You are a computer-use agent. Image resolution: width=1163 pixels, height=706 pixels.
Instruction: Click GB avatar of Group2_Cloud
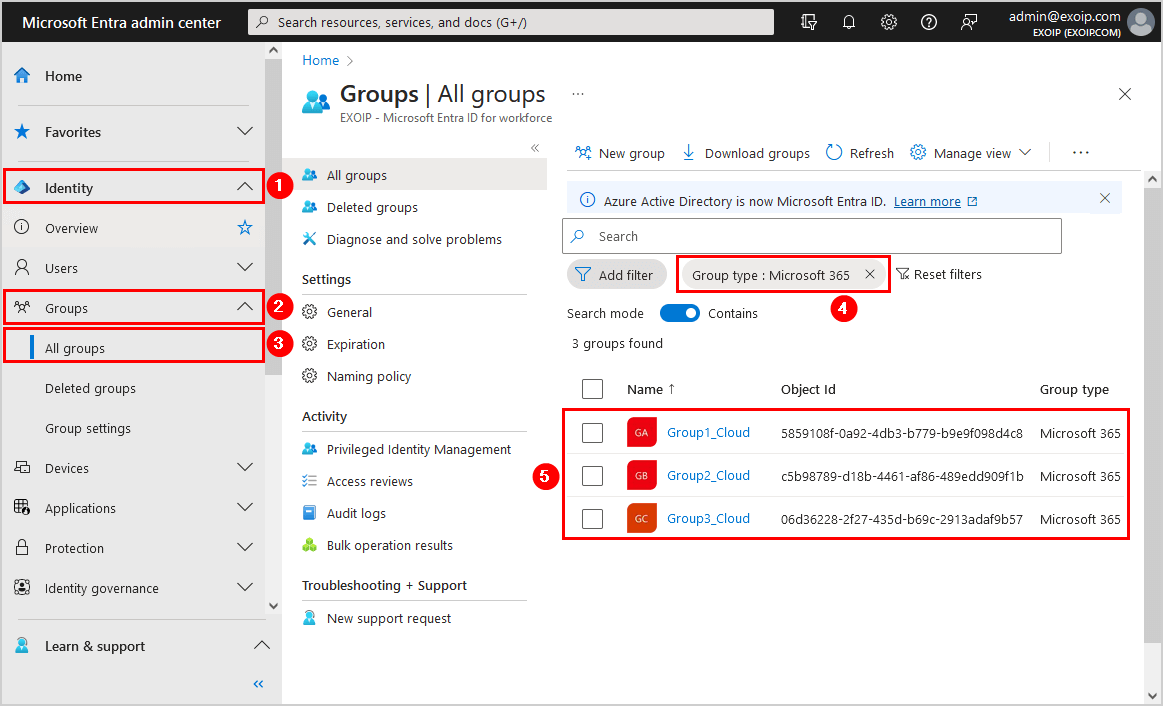pyautogui.click(x=642, y=475)
